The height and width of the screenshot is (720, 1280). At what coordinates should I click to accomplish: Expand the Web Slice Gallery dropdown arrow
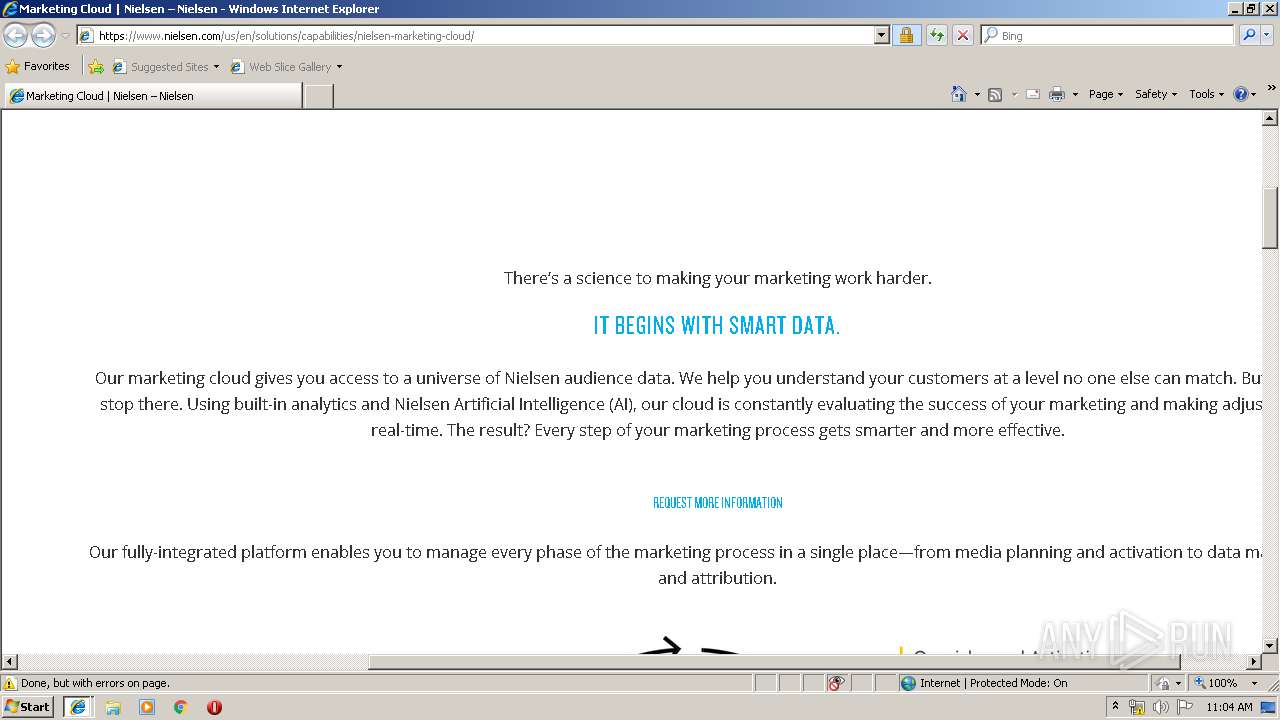339,67
